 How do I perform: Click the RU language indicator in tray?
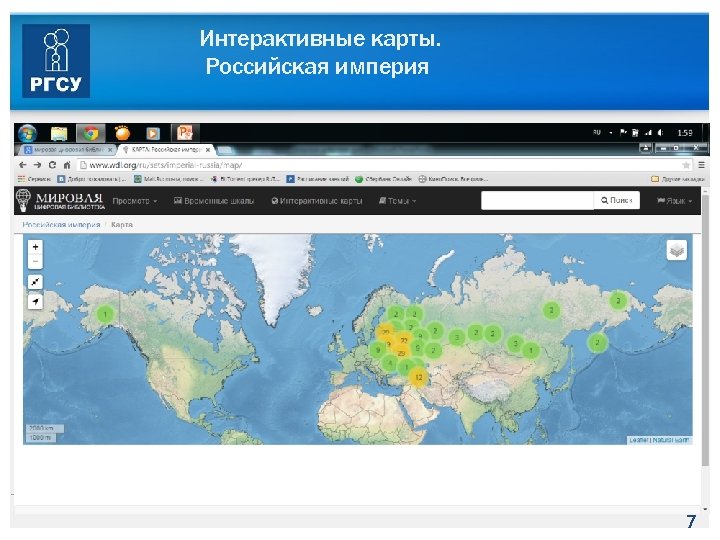(596, 133)
